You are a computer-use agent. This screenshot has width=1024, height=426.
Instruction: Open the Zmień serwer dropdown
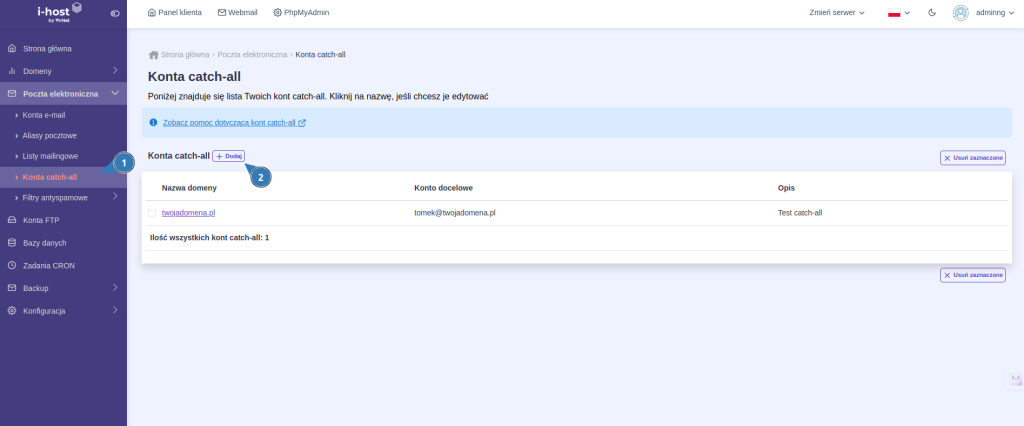coord(837,13)
